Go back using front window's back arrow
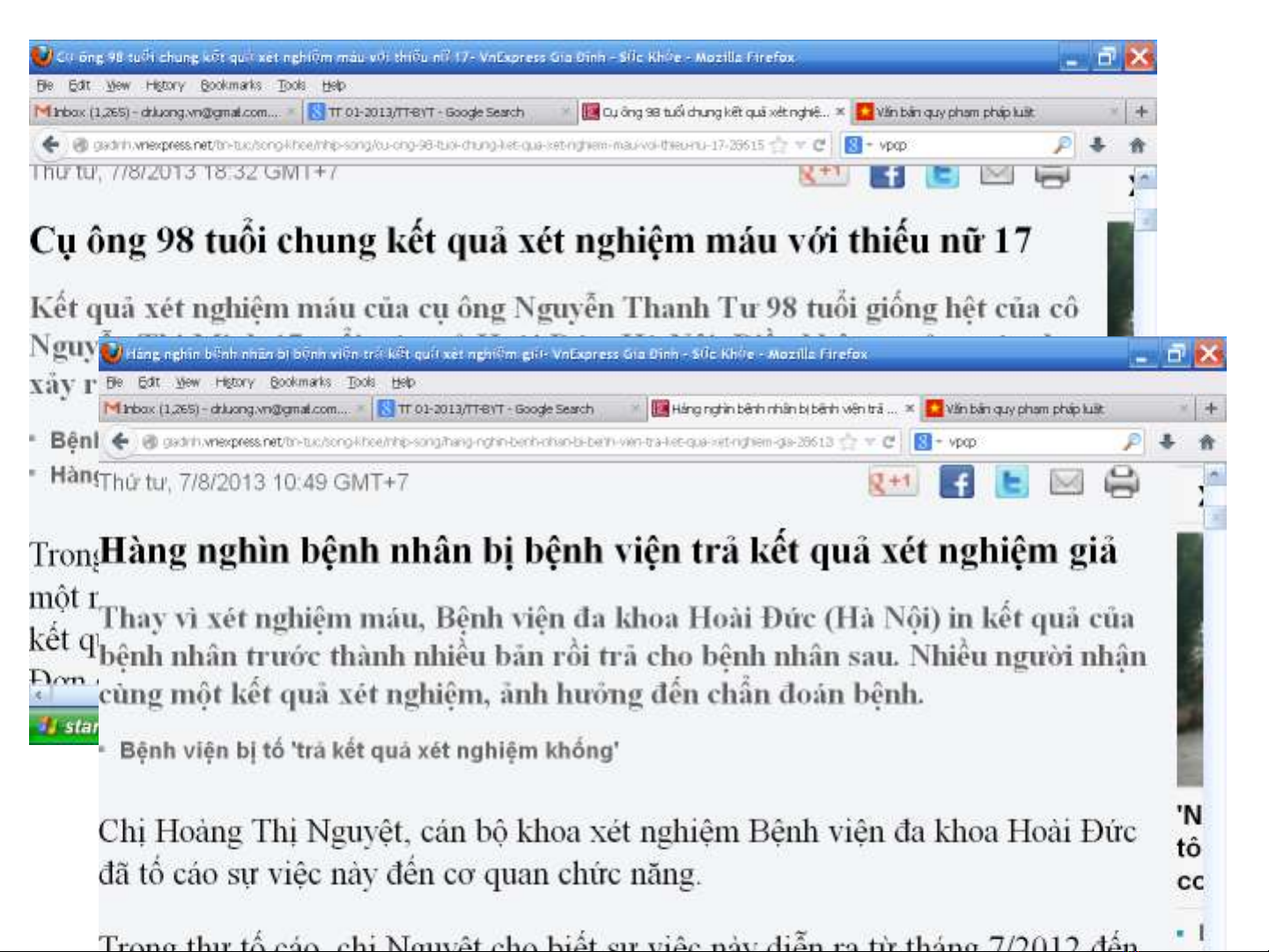 pyautogui.click(x=121, y=441)
